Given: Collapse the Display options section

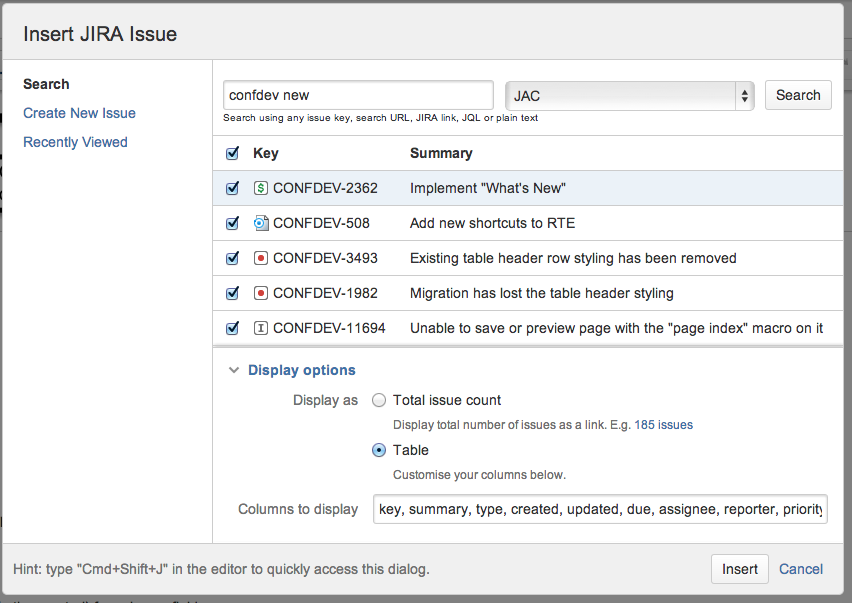Looking at the screenshot, I should click(x=234, y=369).
